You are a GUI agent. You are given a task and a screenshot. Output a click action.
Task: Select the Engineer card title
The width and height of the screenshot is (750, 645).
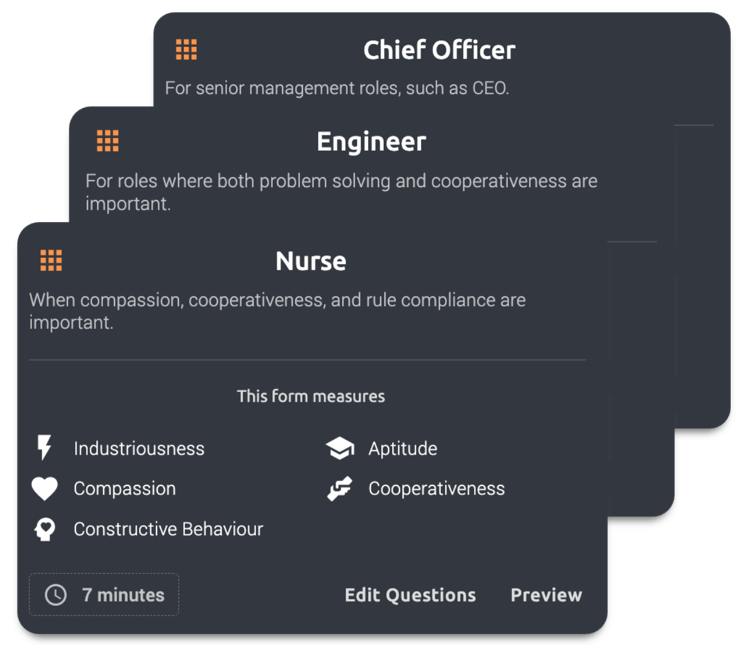[371, 142]
